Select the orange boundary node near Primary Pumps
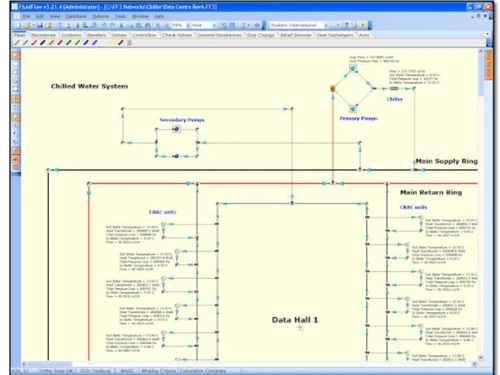 (x=333, y=89)
